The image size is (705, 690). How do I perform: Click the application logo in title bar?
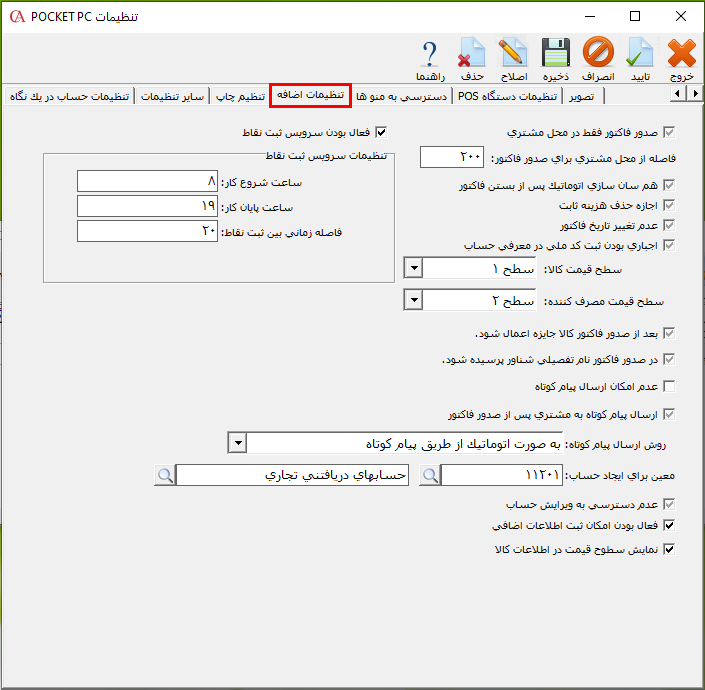[x=17, y=17]
